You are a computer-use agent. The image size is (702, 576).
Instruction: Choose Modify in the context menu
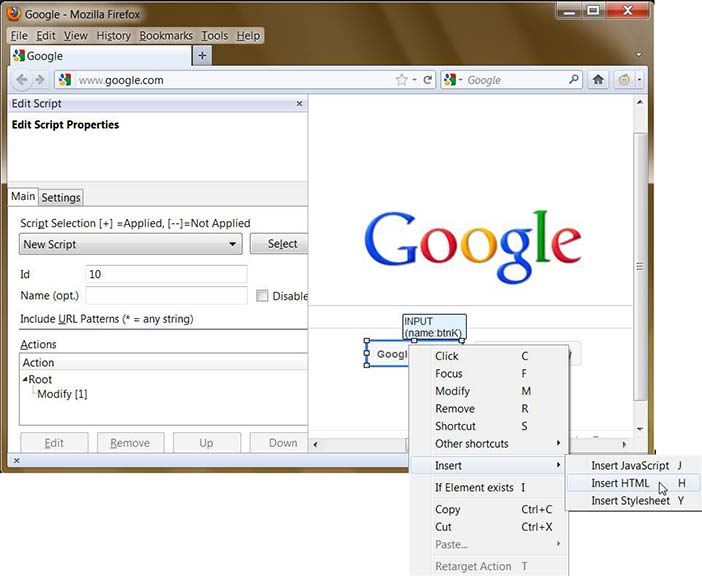tap(489, 391)
